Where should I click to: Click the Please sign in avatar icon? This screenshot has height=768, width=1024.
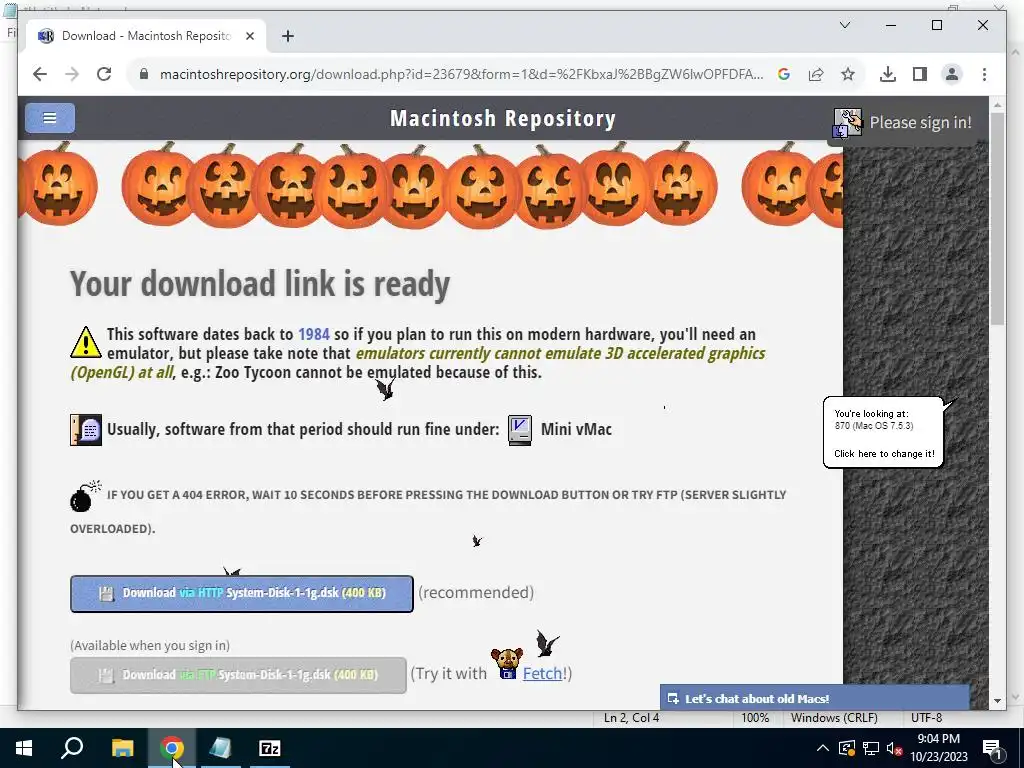[848, 123]
